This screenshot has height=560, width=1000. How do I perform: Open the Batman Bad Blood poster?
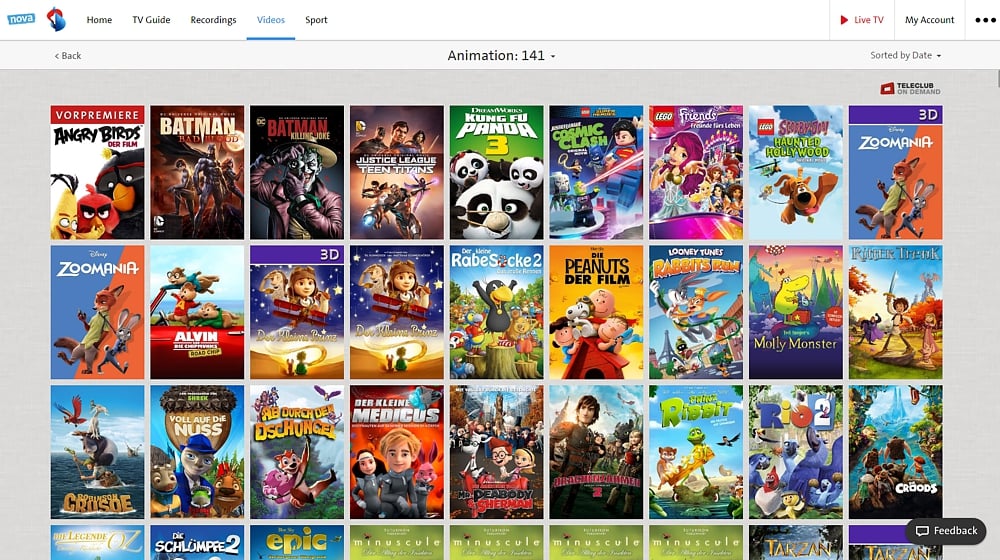click(x=197, y=172)
